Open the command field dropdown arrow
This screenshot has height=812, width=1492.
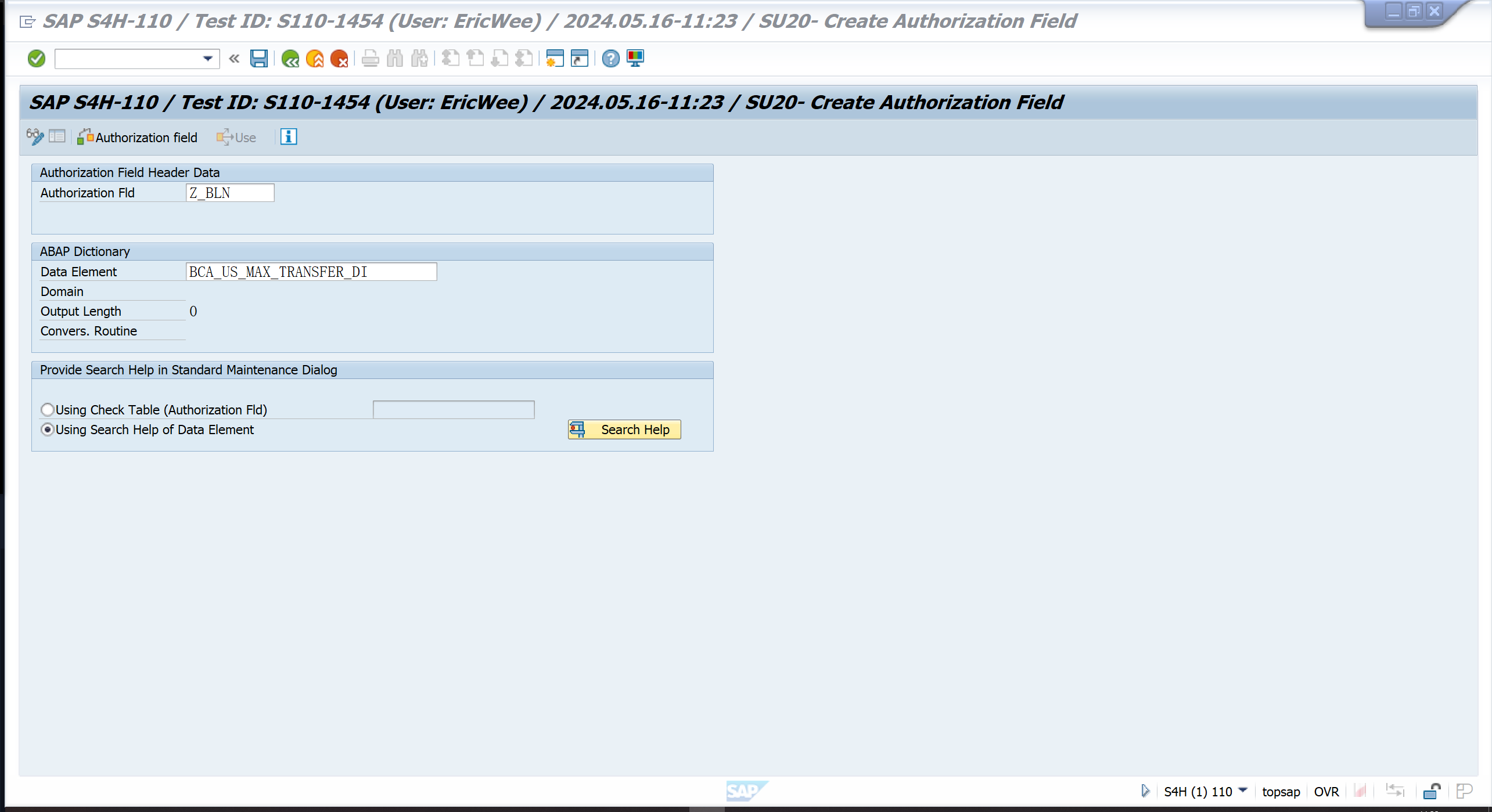click(207, 59)
